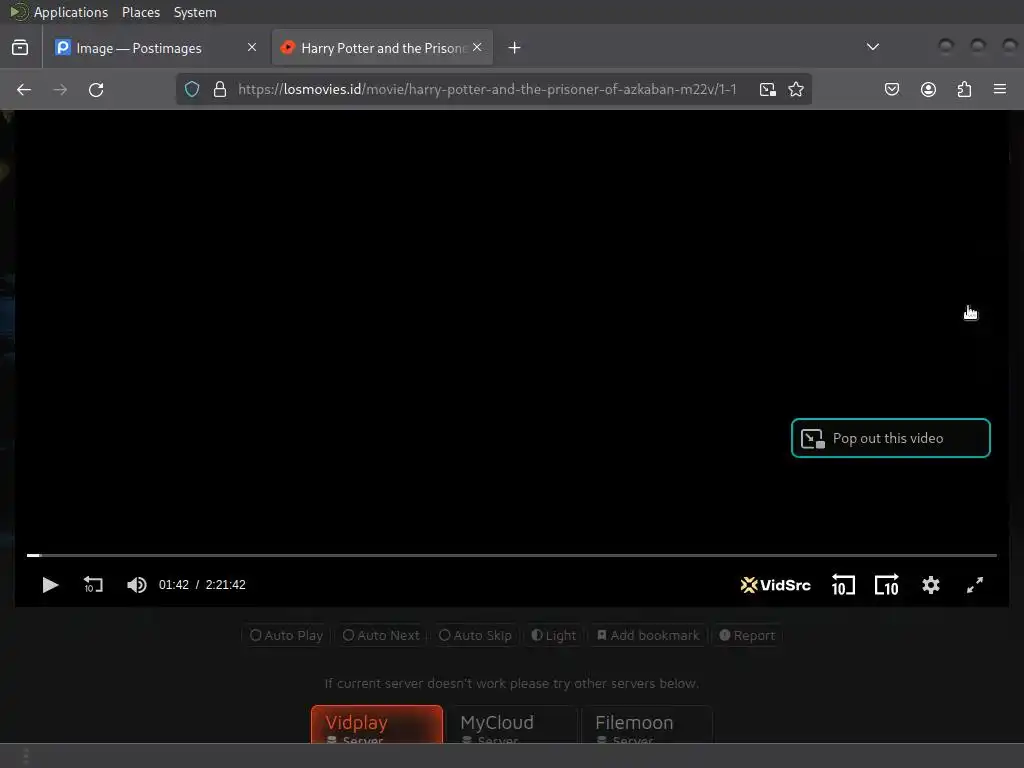This screenshot has height=768, width=1024.
Task: Click the URL address bar
Action: coord(487,89)
